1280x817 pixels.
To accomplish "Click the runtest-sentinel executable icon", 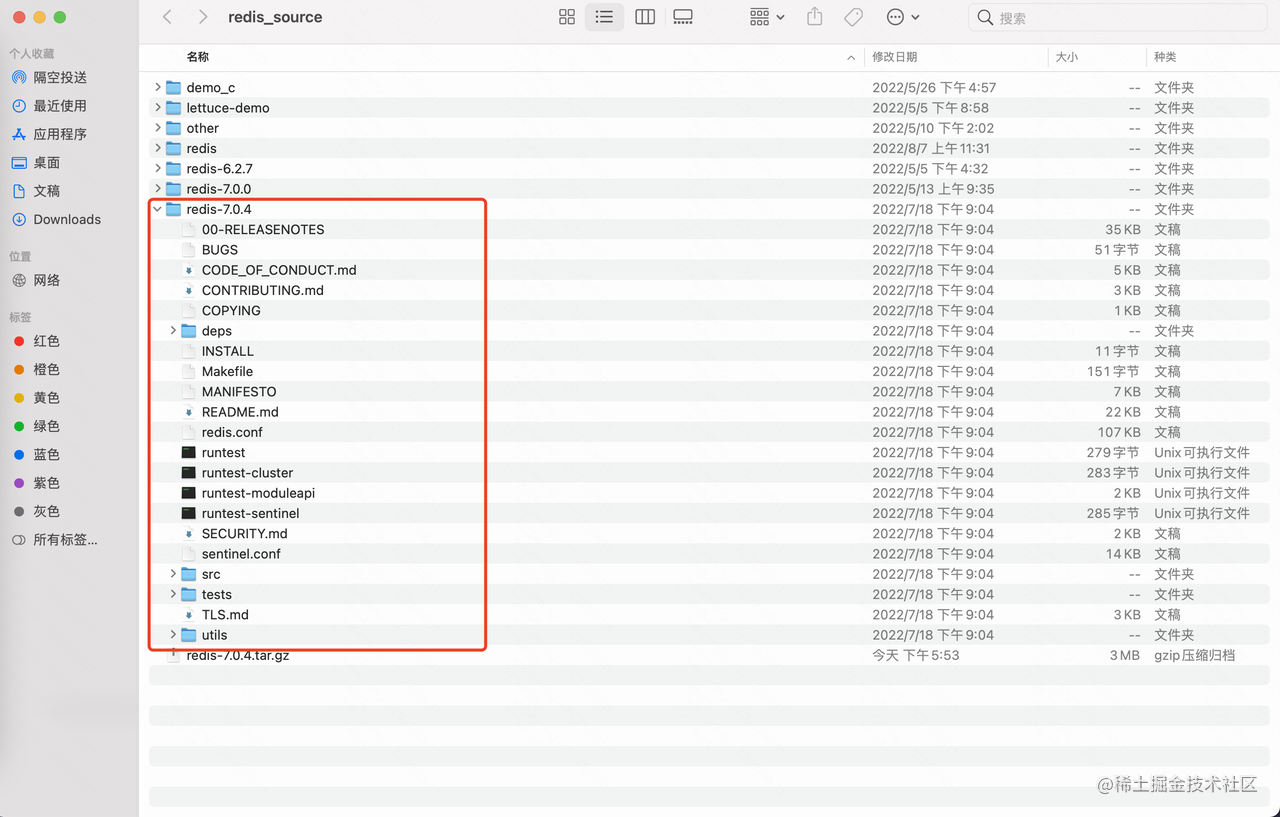I will tap(189, 513).
